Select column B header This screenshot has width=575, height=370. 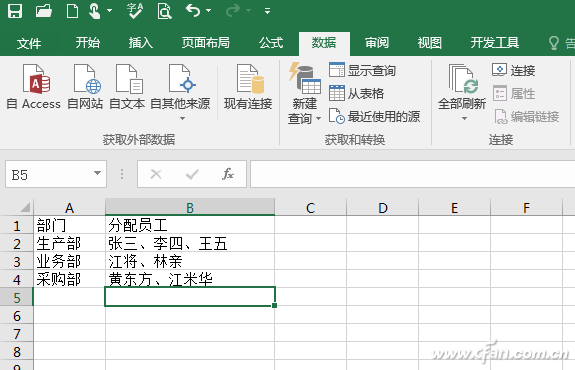click(x=190, y=208)
